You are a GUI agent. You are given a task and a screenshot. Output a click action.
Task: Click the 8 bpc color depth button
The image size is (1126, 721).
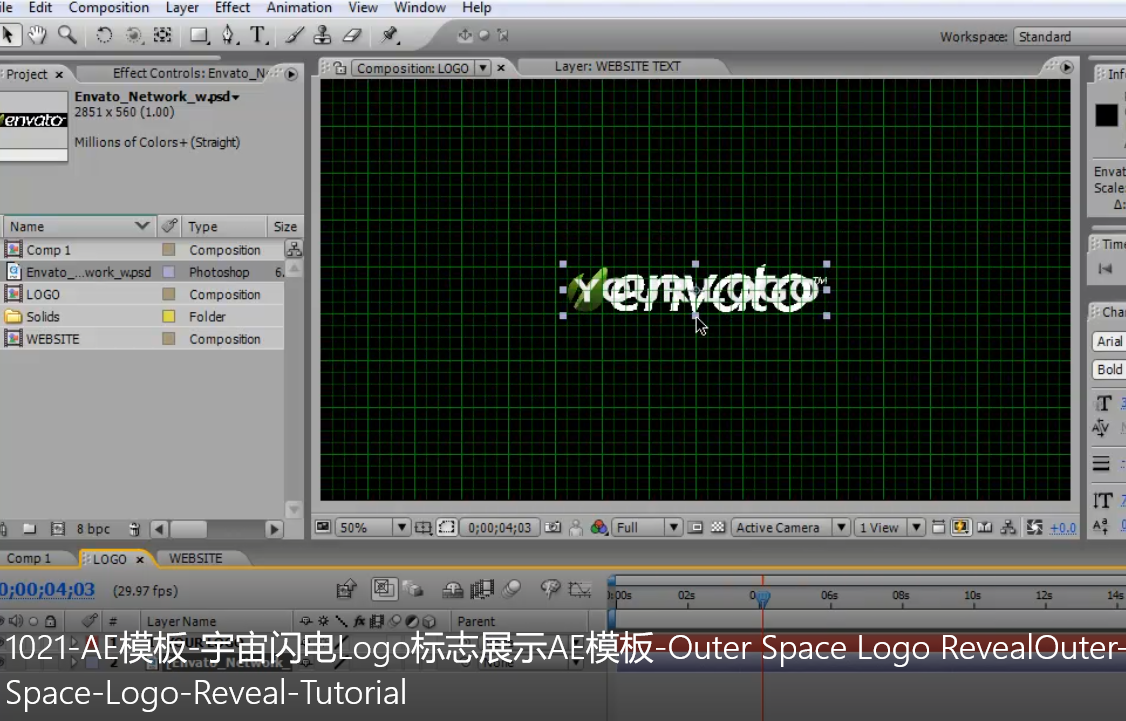pyautogui.click(x=93, y=529)
